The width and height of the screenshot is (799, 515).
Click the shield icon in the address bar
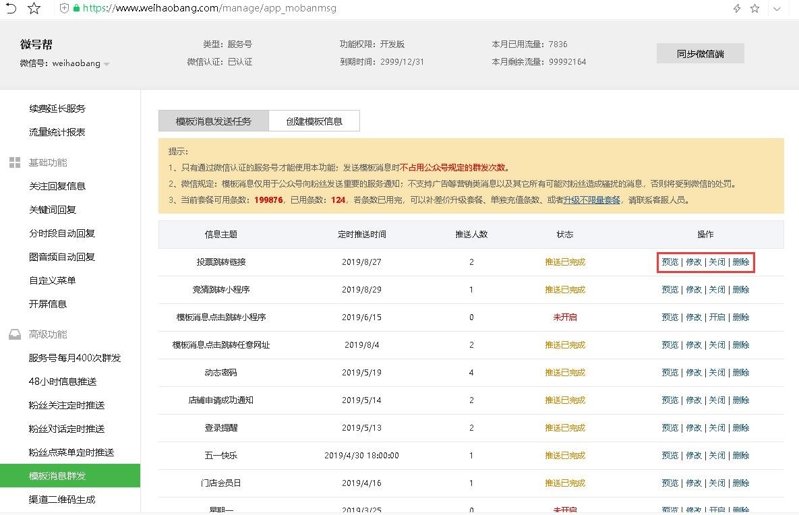64,8
